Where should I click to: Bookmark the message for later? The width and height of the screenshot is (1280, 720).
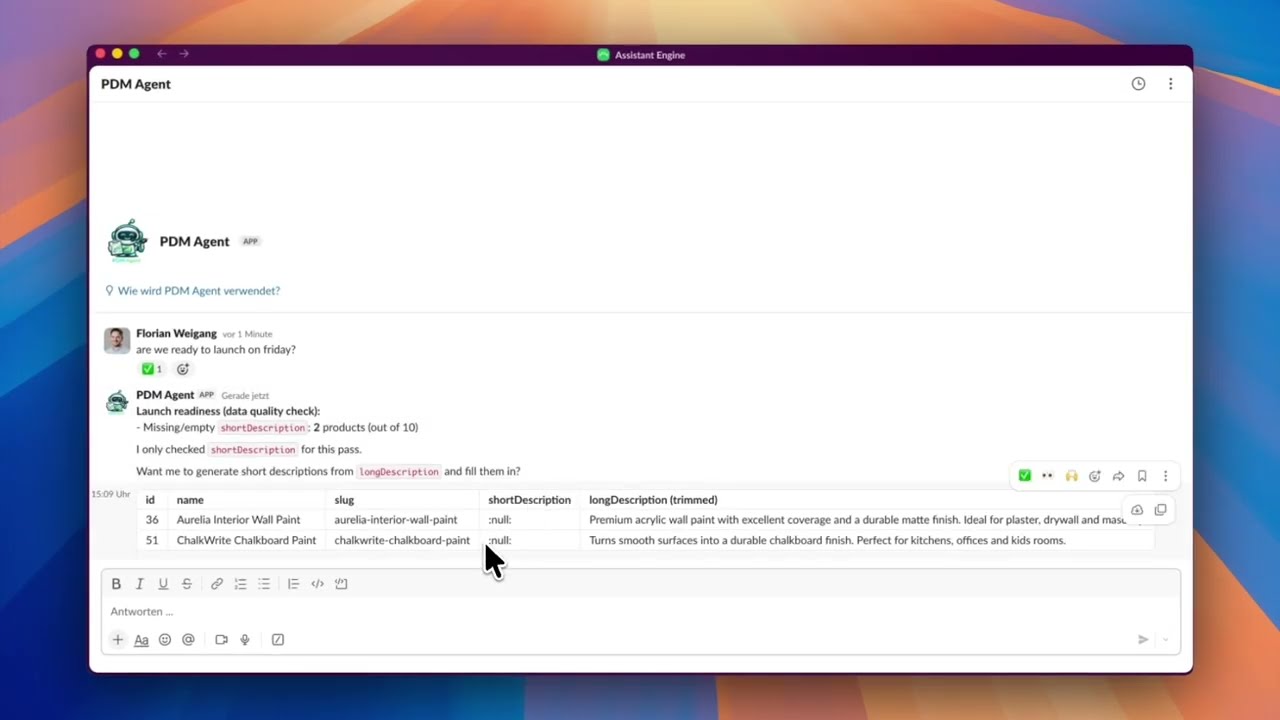point(1142,476)
